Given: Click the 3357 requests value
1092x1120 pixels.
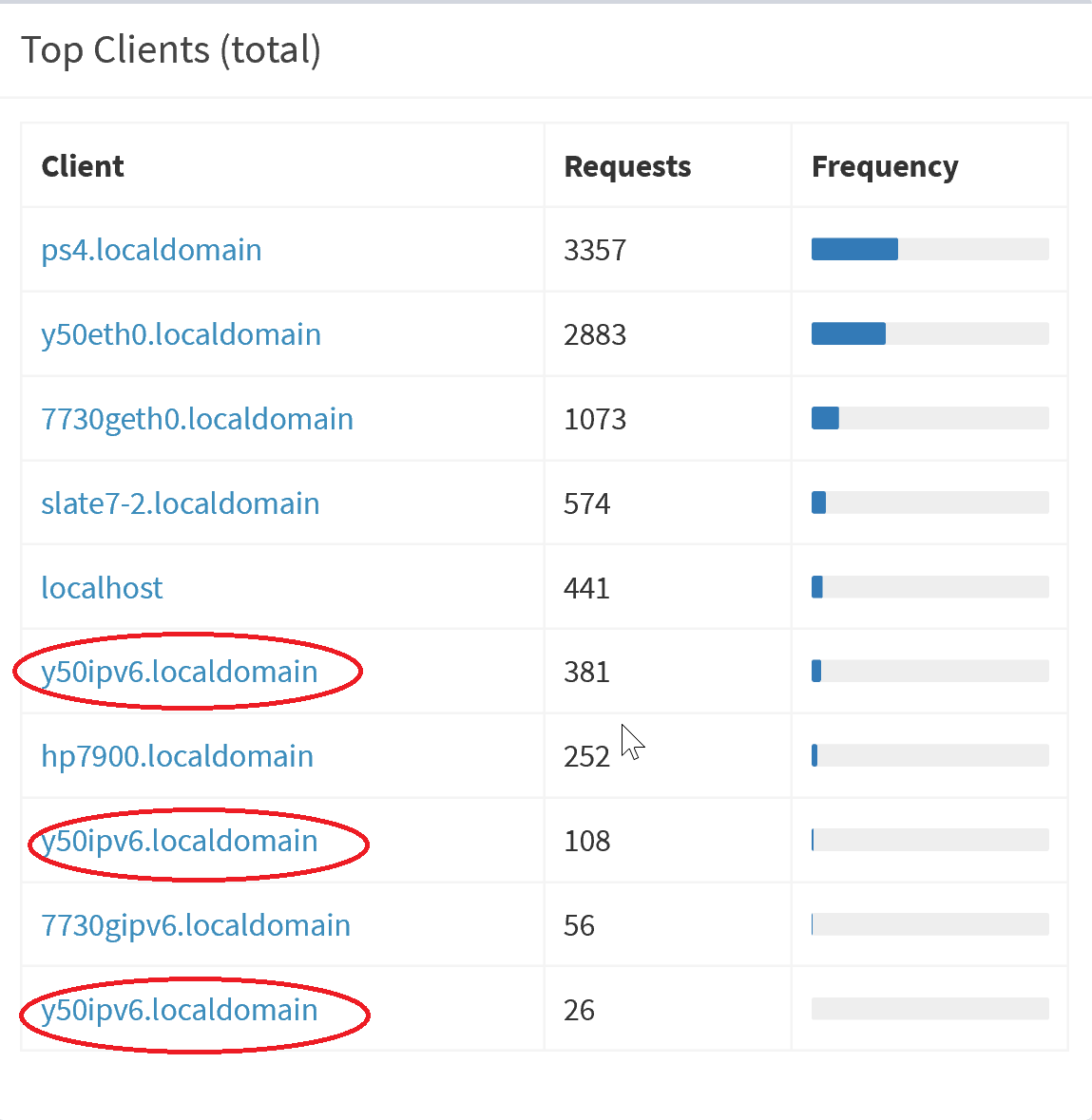Looking at the screenshot, I should pos(596,250).
